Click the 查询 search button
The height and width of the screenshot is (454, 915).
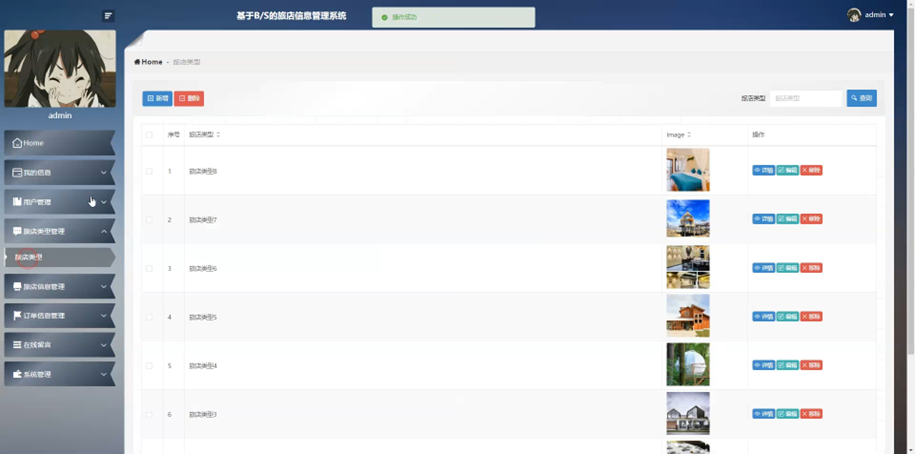coord(861,99)
